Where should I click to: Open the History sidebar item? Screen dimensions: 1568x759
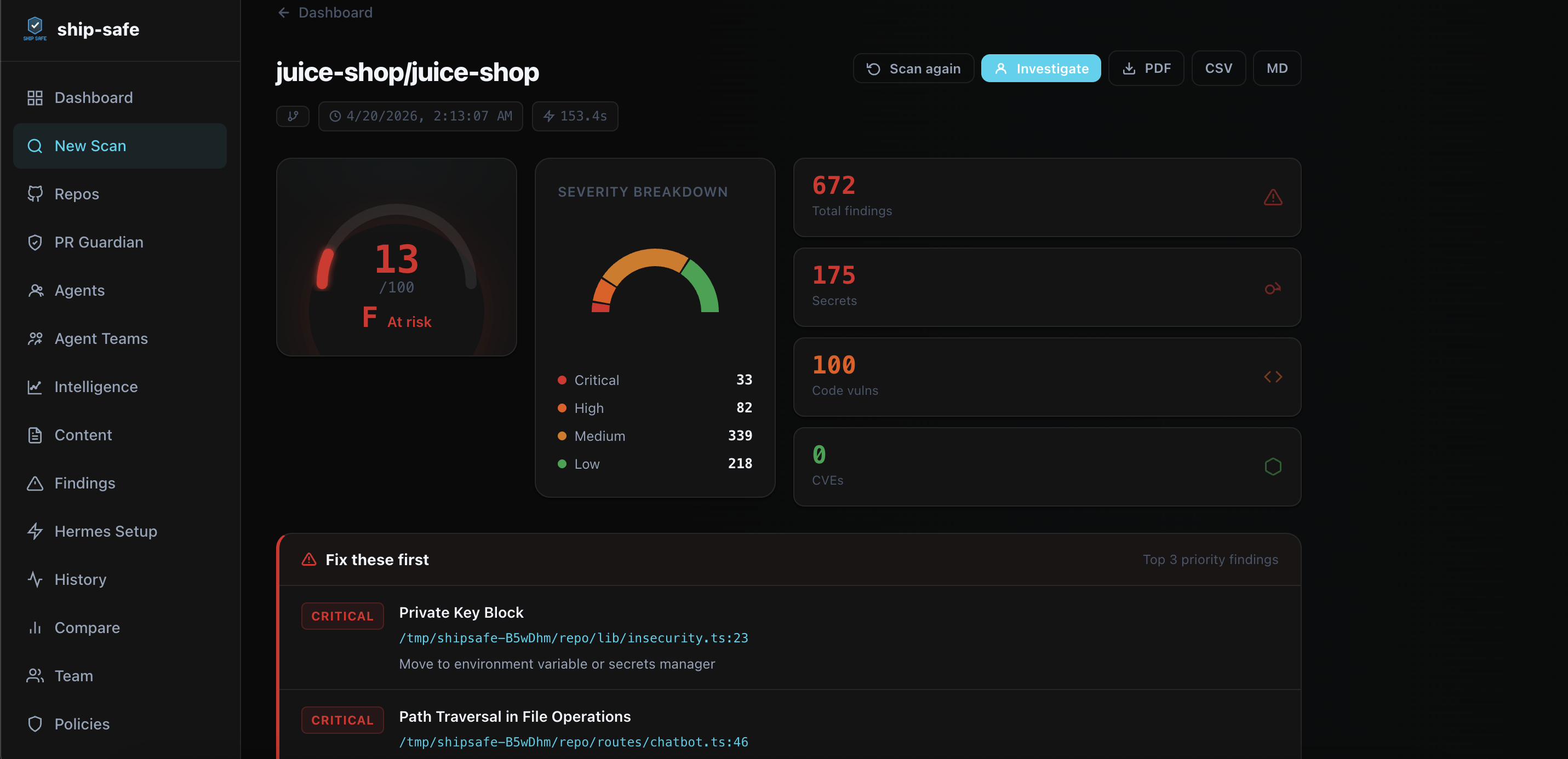pyautogui.click(x=120, y=579)
